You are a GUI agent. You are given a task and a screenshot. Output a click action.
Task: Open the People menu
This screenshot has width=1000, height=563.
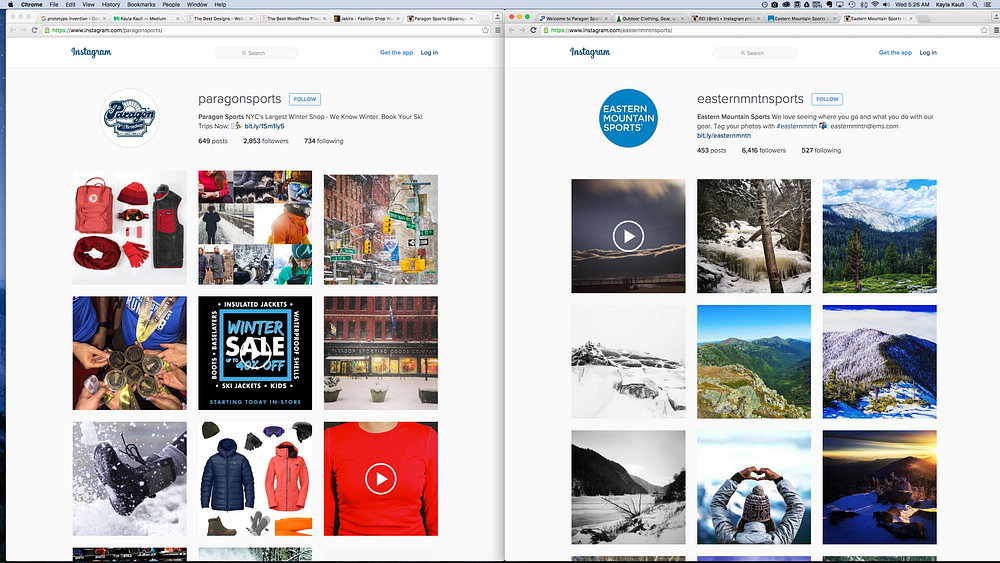point(171,4)
